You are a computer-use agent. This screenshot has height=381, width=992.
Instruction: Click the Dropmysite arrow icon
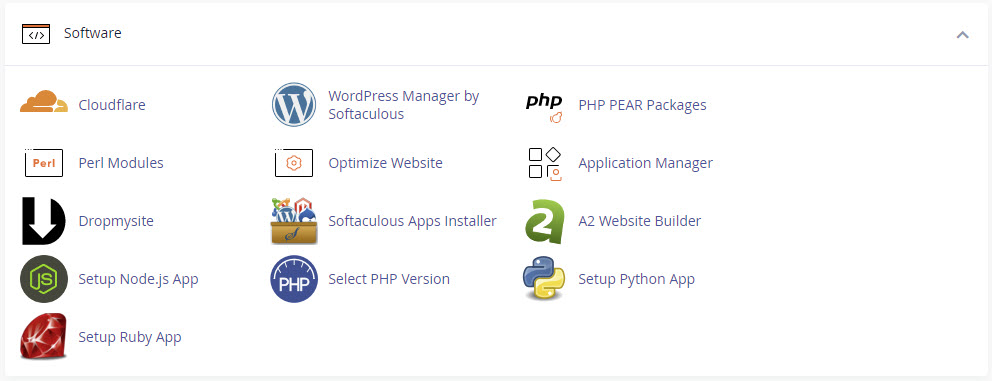pyautogui.click(x=44, y=221)
